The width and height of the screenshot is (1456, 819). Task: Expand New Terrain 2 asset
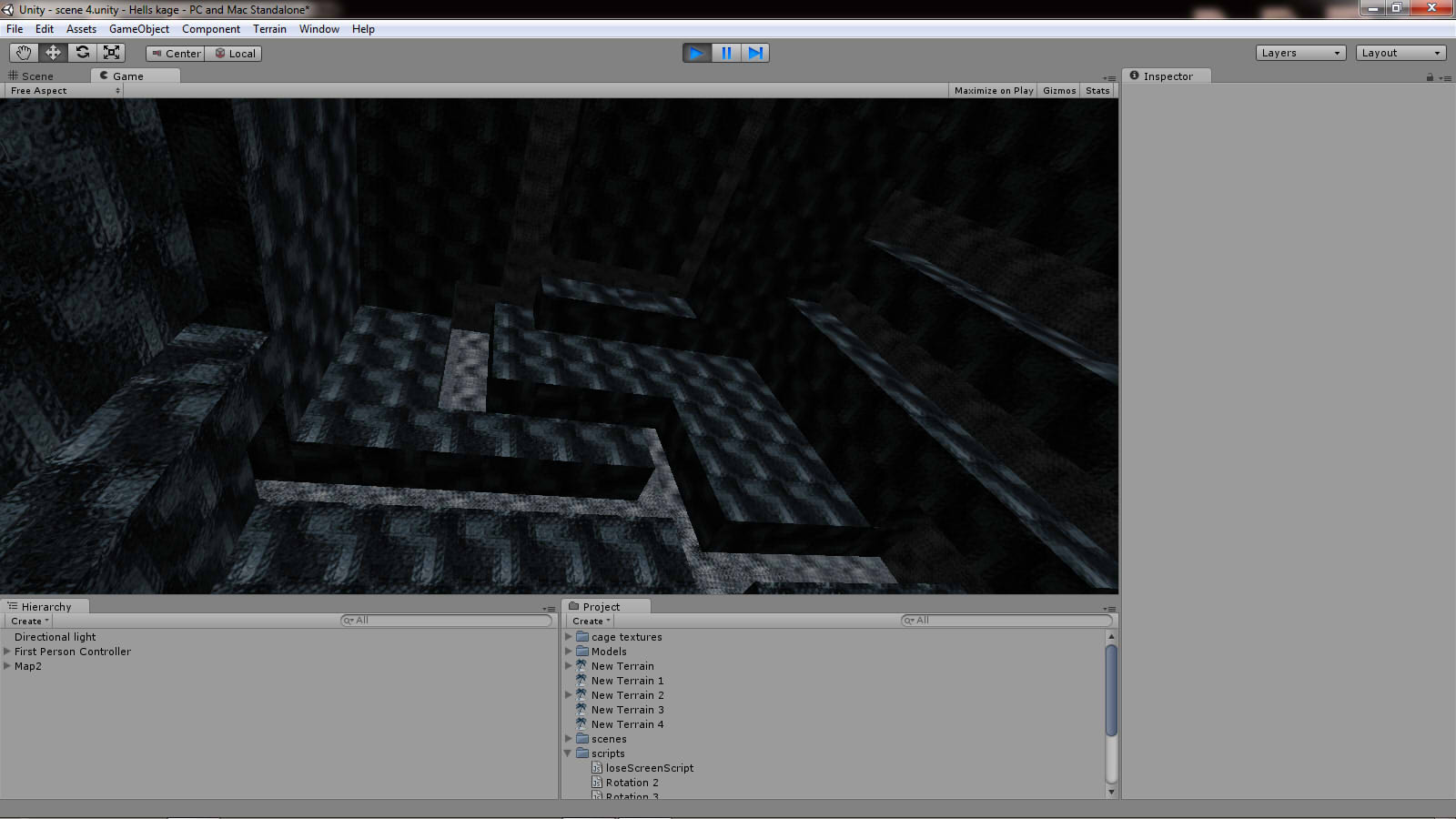569,695
